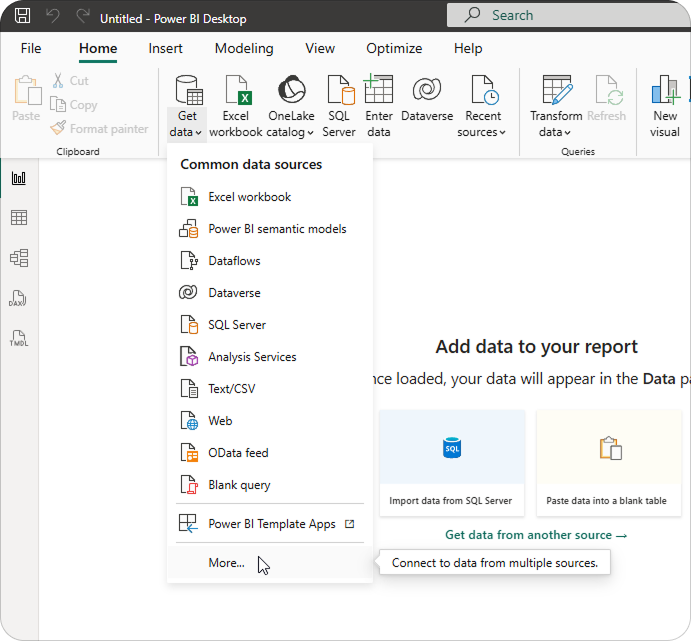This screenshot has width=691, height=641.
Task: Open the Modeling ribbon tab
Action: coord(244,48)
